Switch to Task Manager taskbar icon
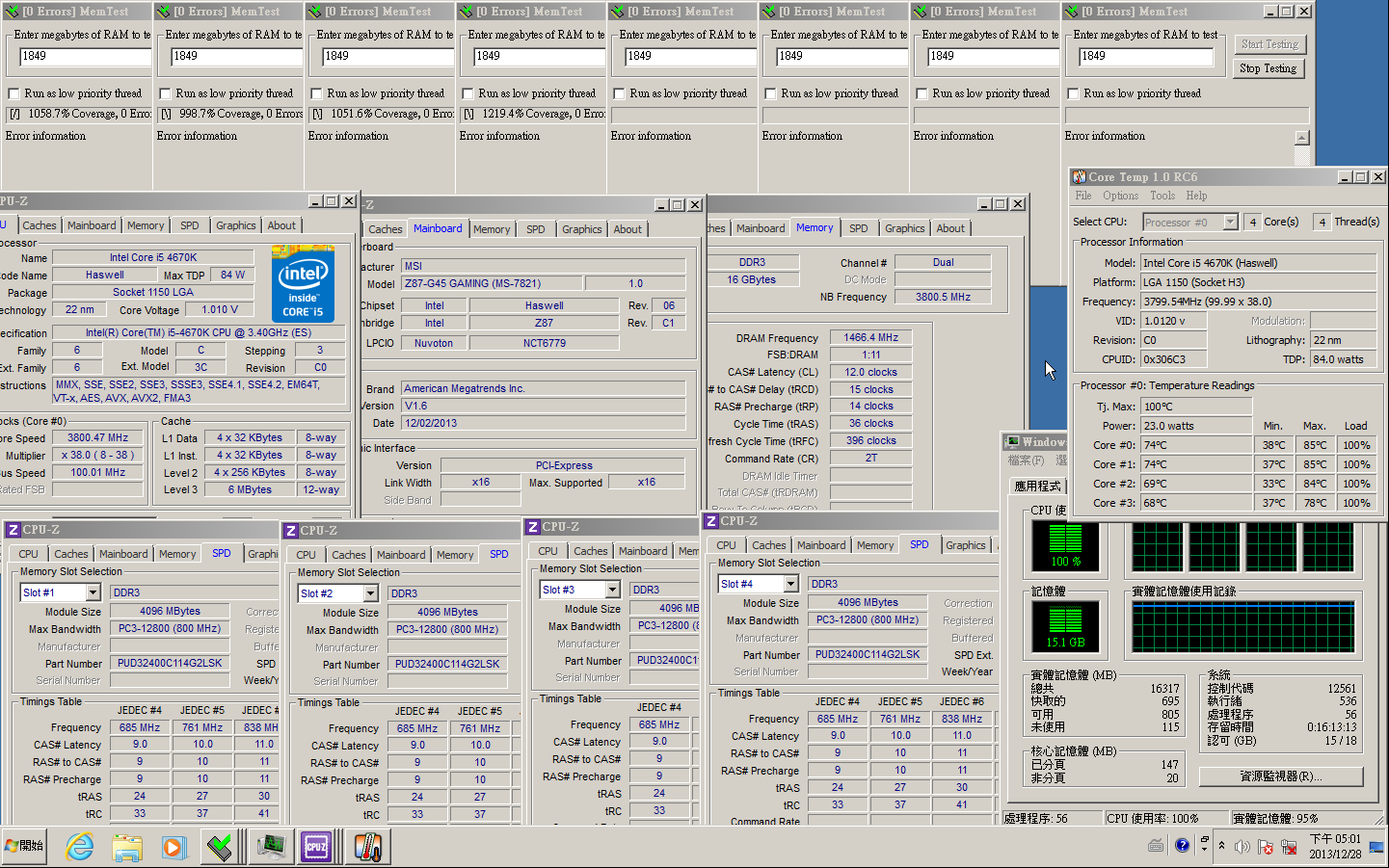Viewport: 1389px width, 868px height. point(272,847)
